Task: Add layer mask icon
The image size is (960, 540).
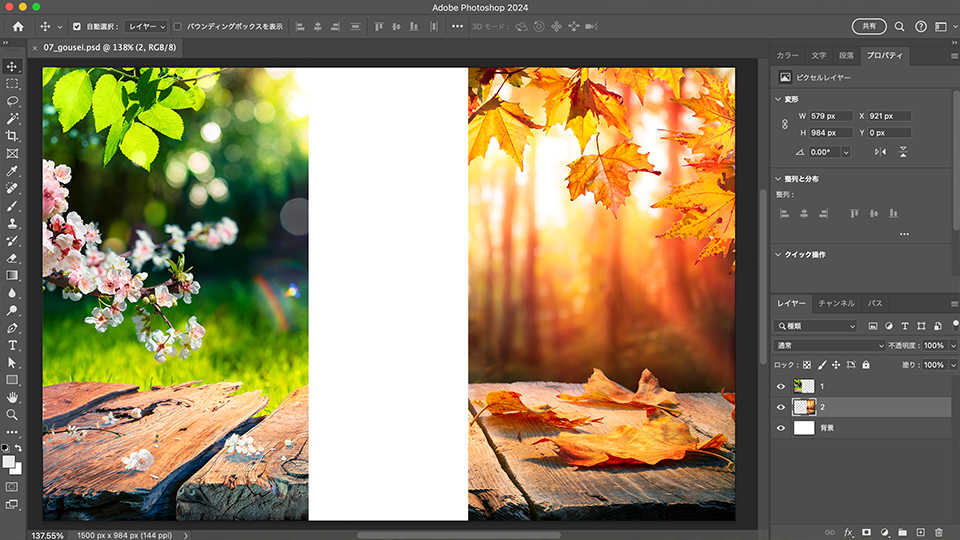Action: [x=866, y=532]
